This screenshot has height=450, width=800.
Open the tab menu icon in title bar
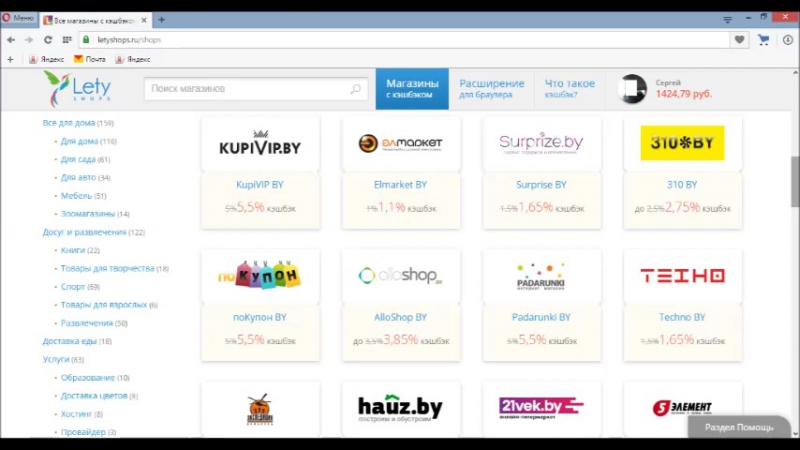click(x=728, y=19)
